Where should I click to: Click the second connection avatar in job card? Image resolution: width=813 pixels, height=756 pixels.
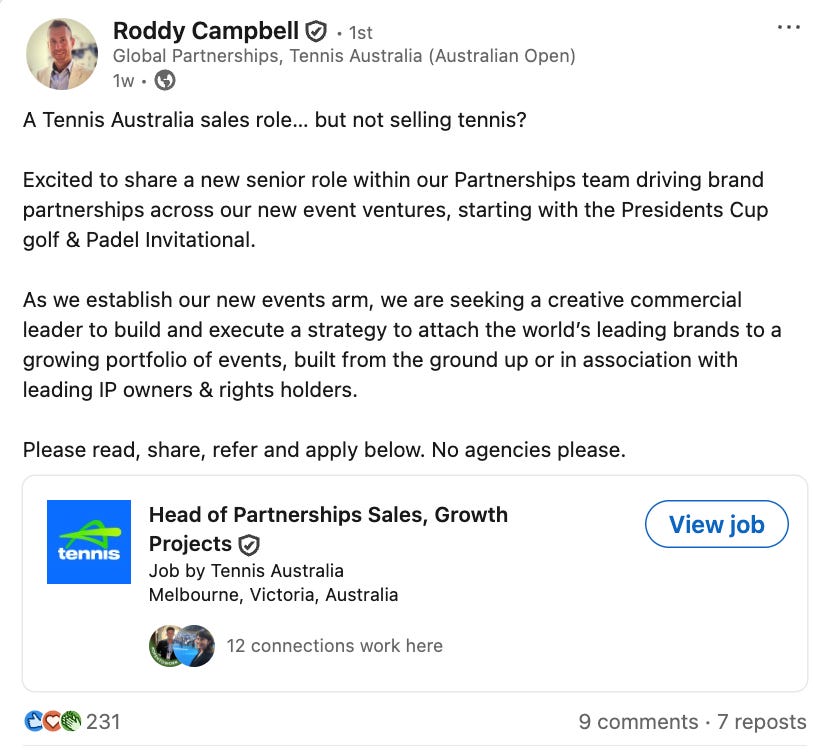(x=197, y=646)
